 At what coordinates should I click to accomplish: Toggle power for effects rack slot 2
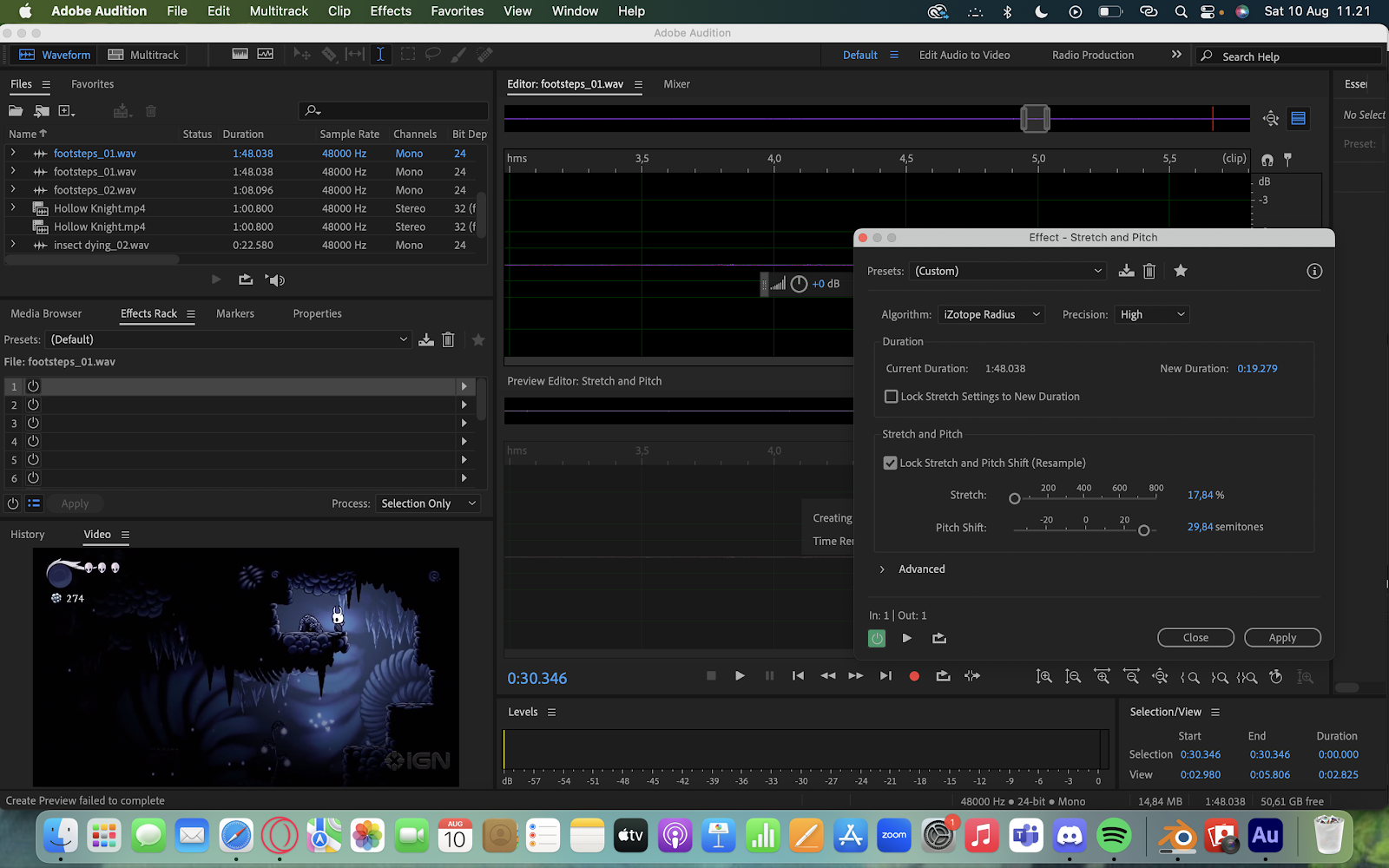pos(33,404)
